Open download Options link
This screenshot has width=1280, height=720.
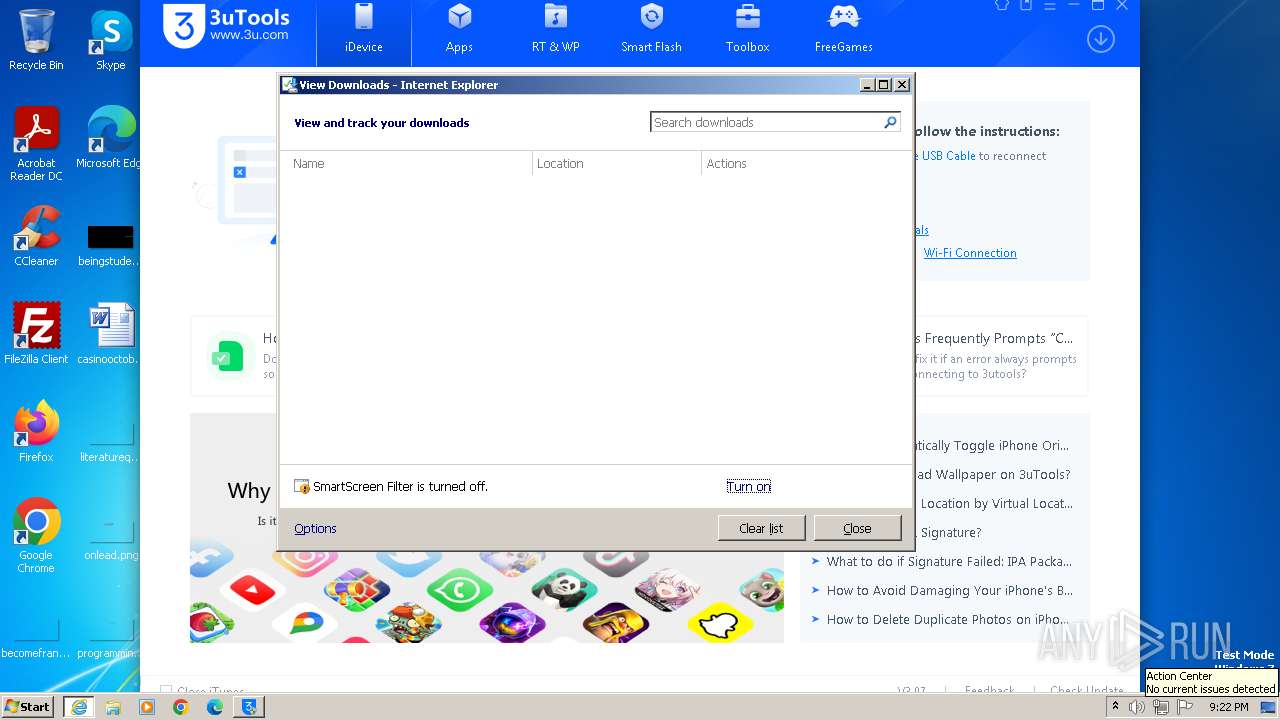click(x=315, y=528)
